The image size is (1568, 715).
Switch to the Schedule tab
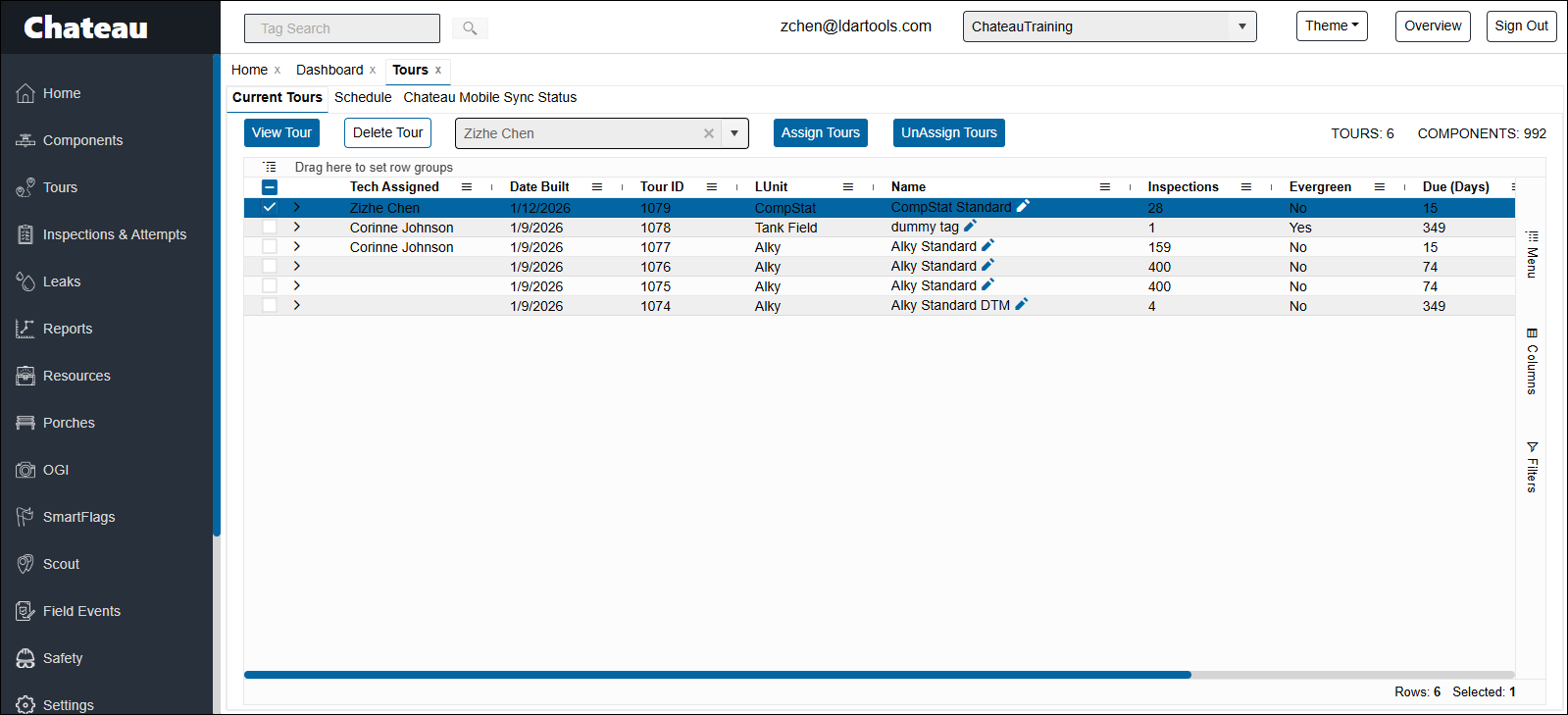click(x=363, y=97)
